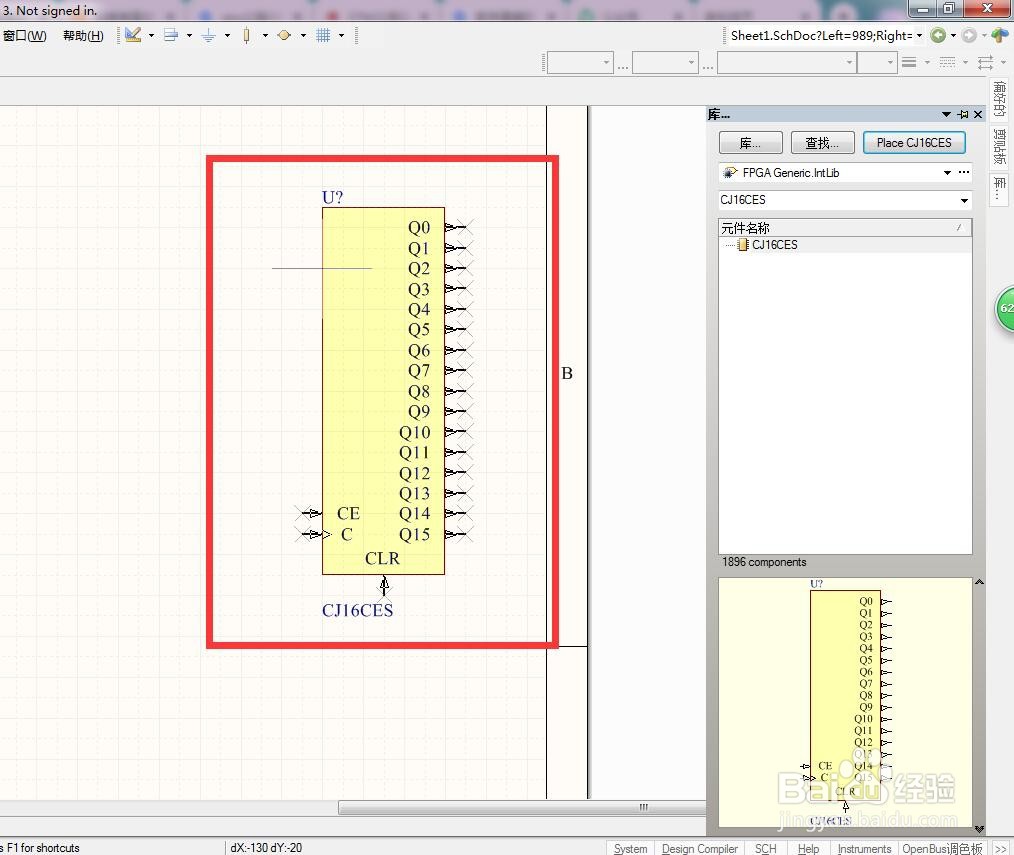Open the CJ16CES filter combo box
The width and height of the screenshot is (1014, 855).
964,200
